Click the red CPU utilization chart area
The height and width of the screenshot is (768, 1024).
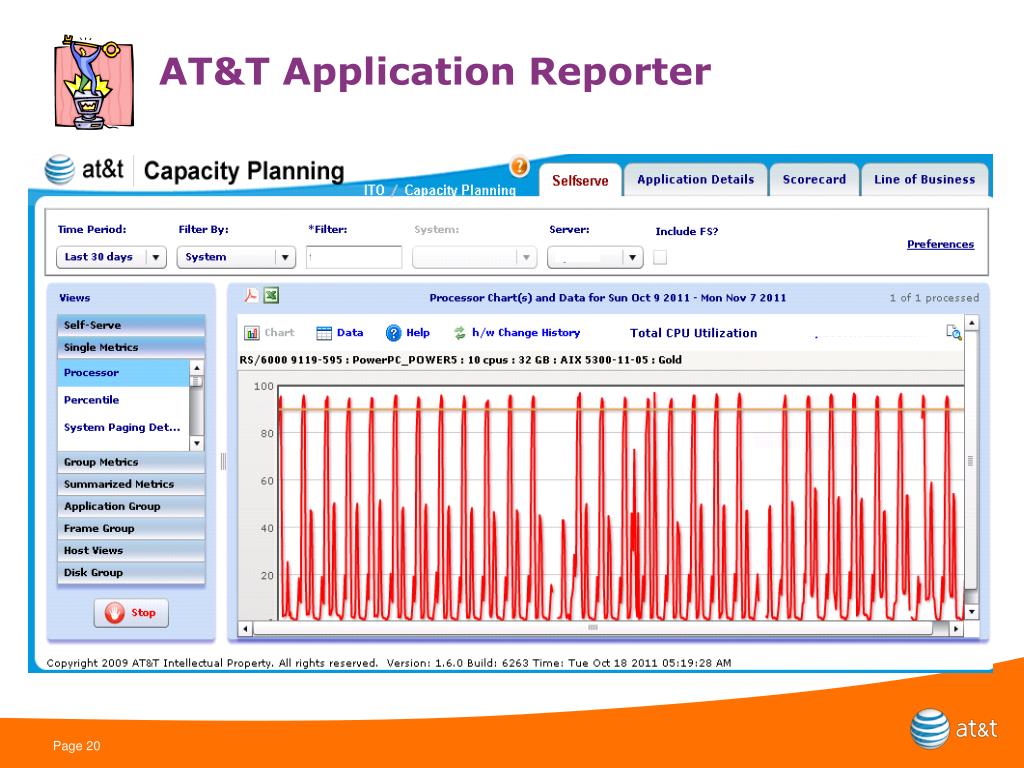click(x=621, y=503)
